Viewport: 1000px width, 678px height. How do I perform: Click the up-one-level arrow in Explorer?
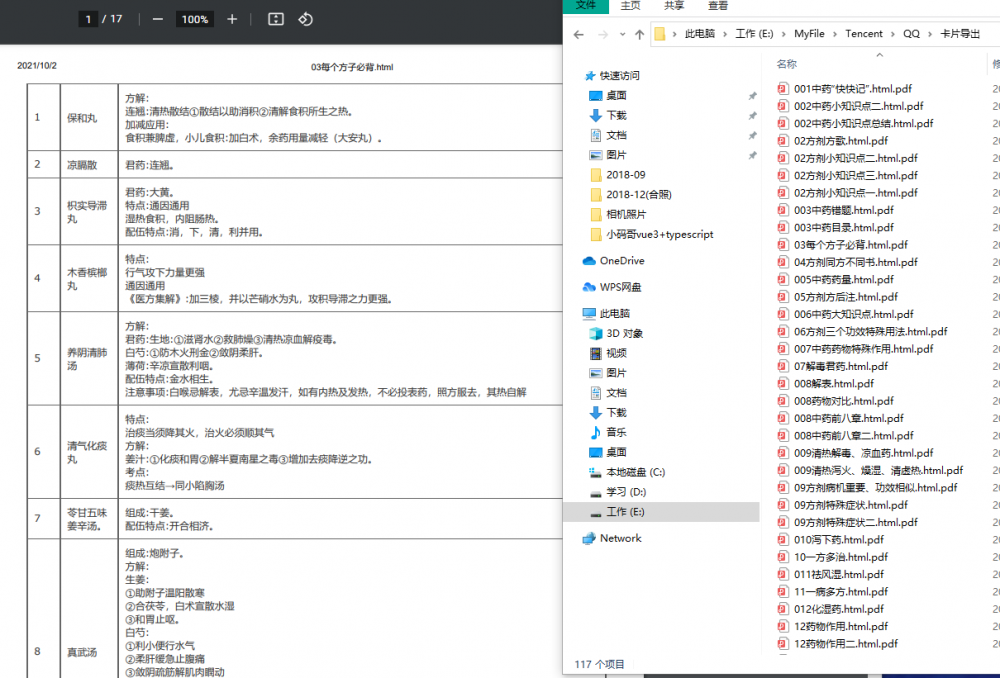pyautogui.click(x=639, y=34)
